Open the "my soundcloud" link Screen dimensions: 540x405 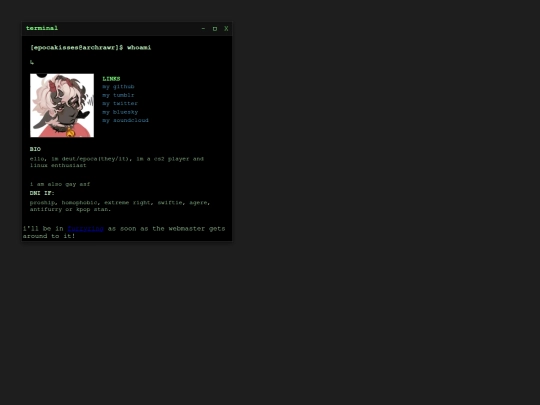pyautogui.click(x=125, y=120)
